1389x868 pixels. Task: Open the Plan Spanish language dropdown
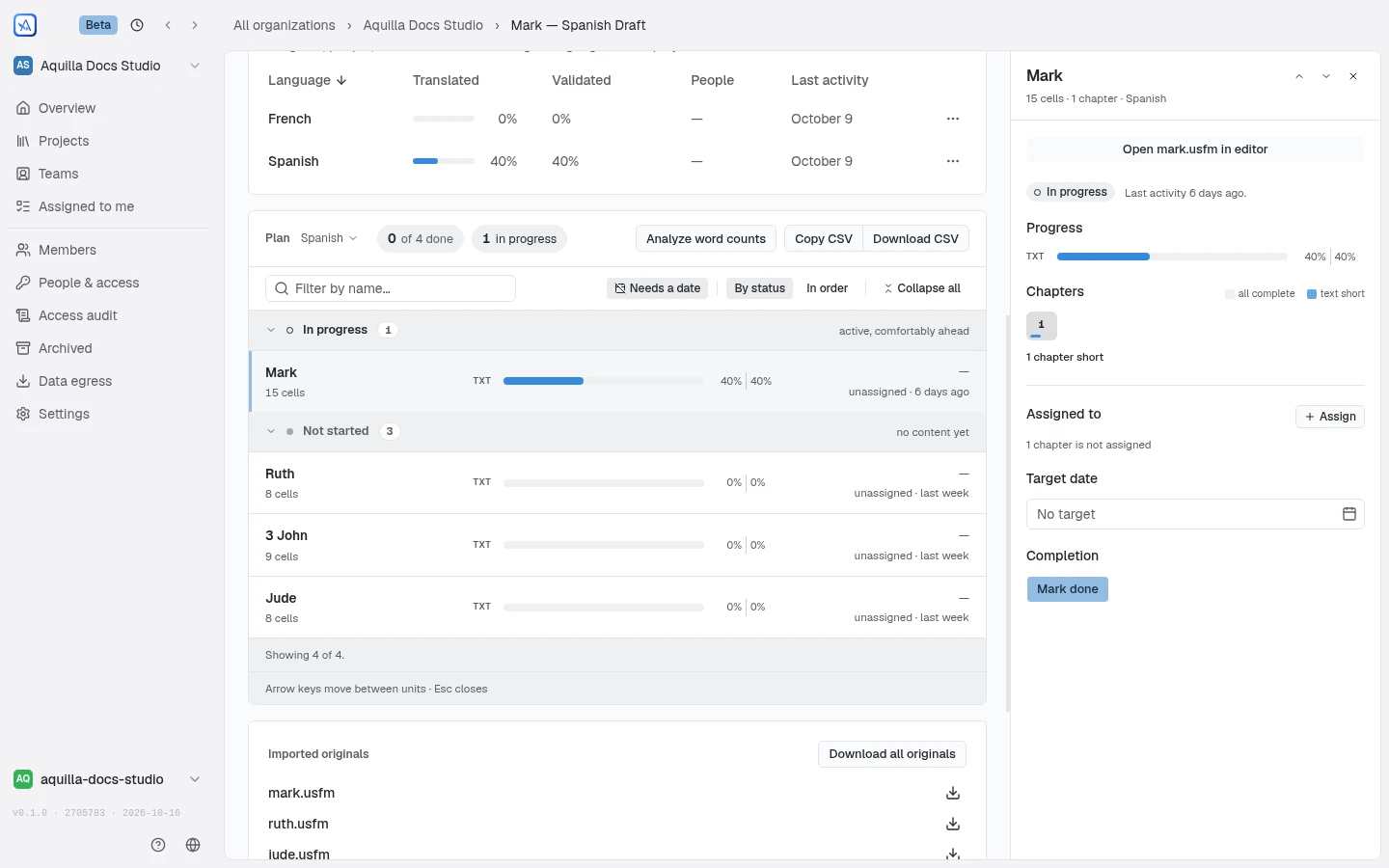tap(329, 238)
